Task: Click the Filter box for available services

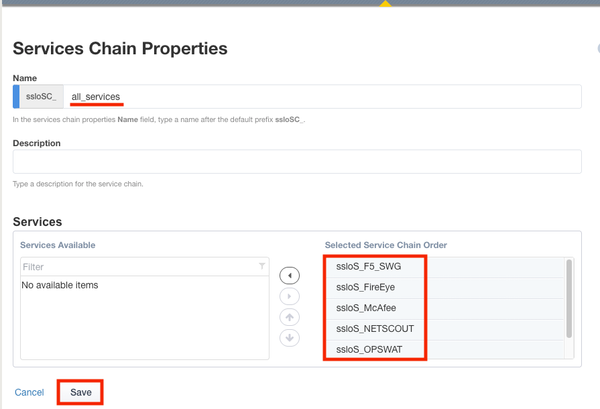Action: click(138, 267)
